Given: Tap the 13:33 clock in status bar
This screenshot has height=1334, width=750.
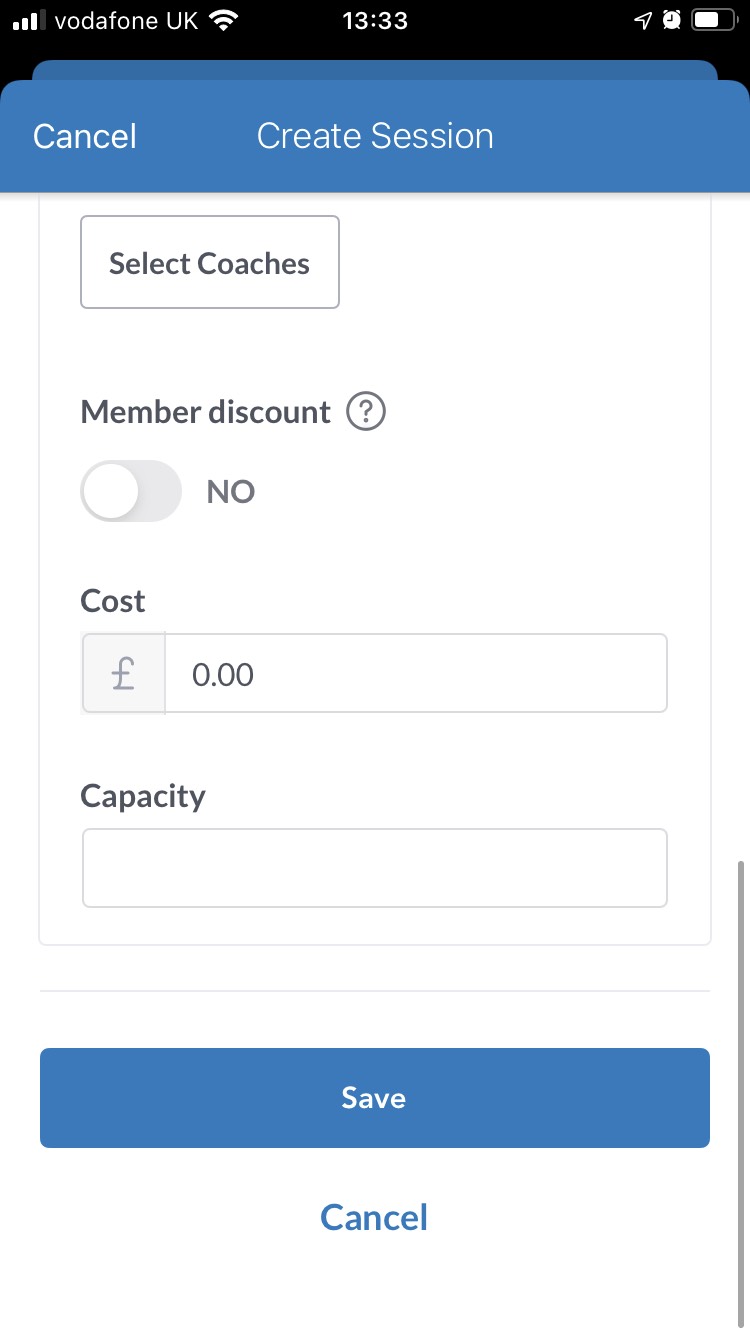Looking at the screenshot, I should pyautogui.click(x=374, y=20).
